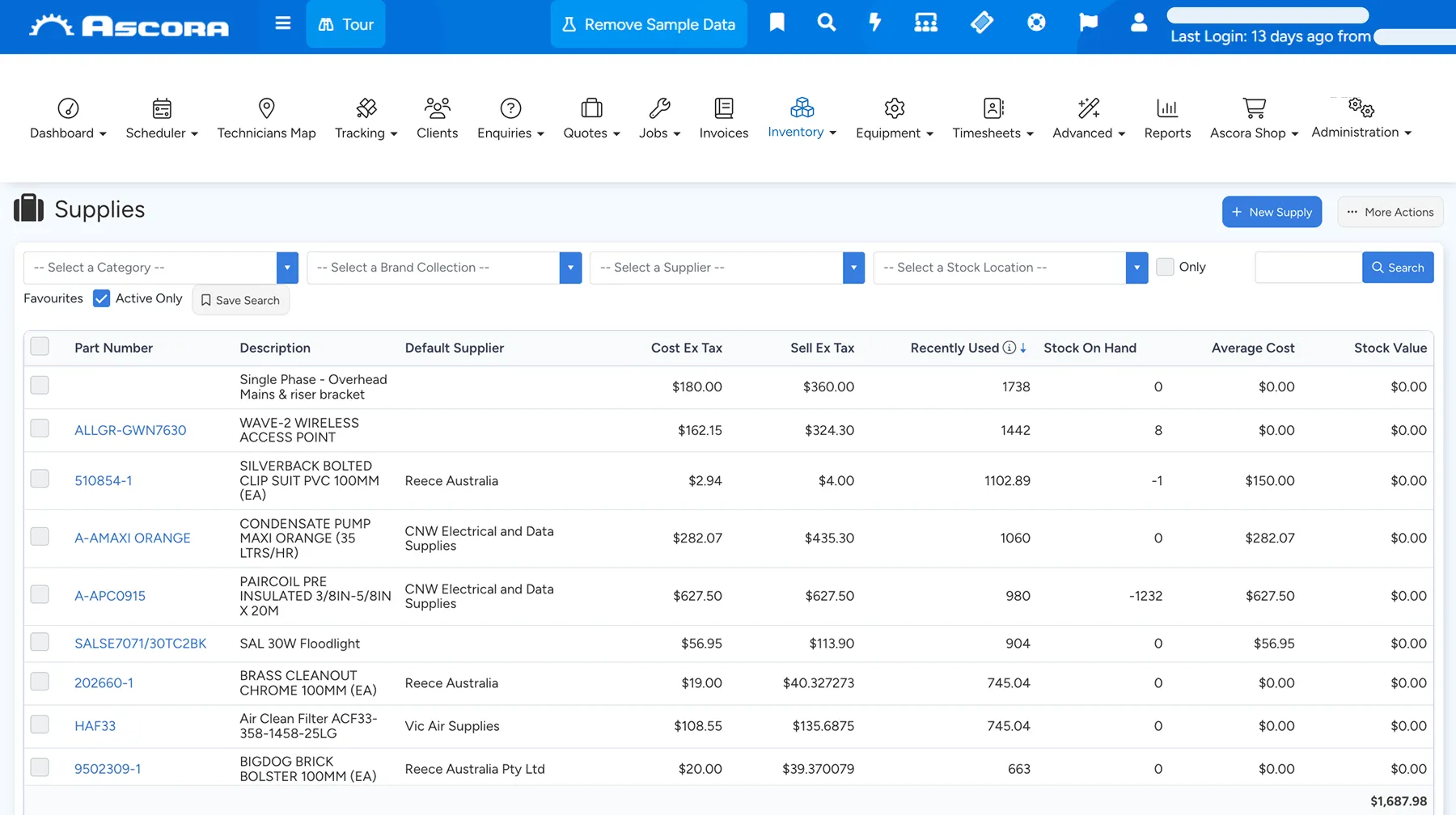The width and height of the screenshot is (1456, 815).
Task: Open the Tracking satellite icon
Action: [x=366, y=108]
